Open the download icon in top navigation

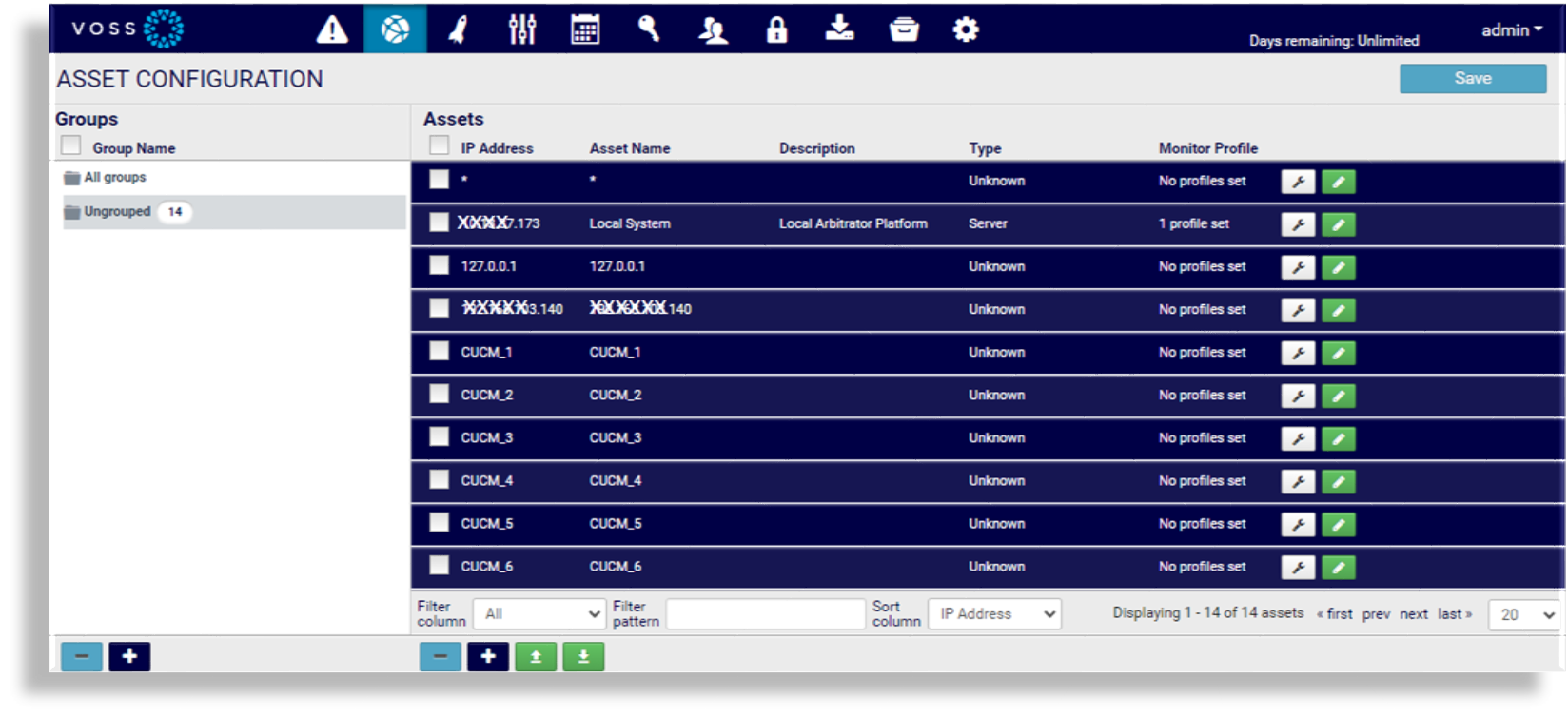click(x=839, y=29)
